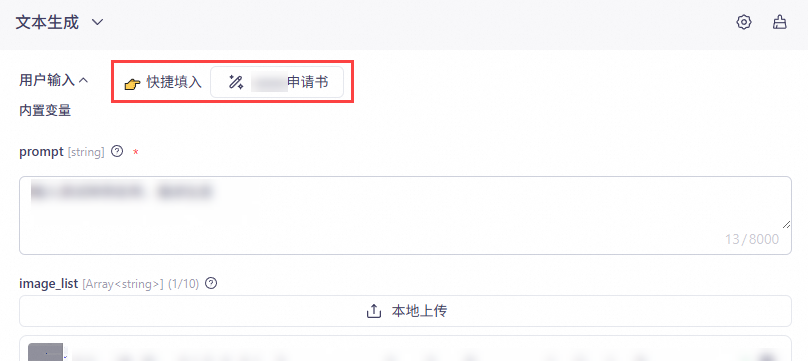Click the 快捷填入 label text
The image size is (808, 361).
174,82
